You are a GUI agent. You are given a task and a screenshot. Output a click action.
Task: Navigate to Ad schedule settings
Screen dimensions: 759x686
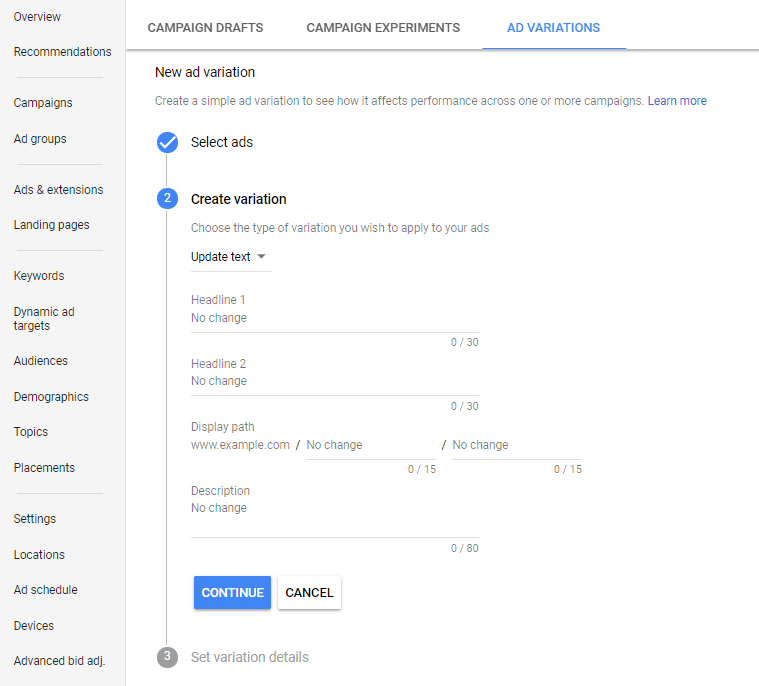(x=46, y=590)
